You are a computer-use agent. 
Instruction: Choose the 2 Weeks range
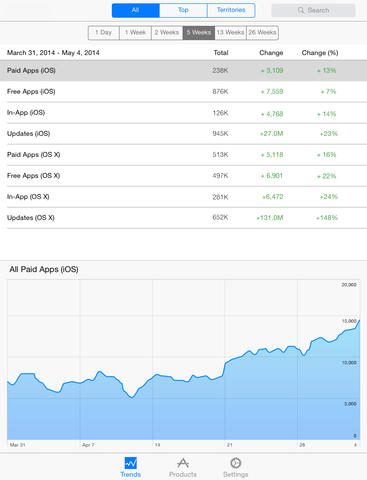coord(167,33)
